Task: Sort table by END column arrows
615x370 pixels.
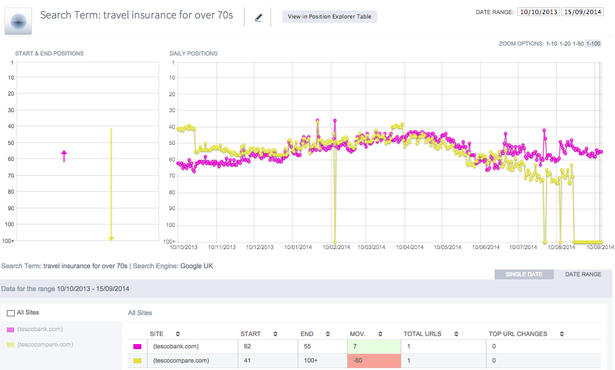Action: [x=328, y=334]
